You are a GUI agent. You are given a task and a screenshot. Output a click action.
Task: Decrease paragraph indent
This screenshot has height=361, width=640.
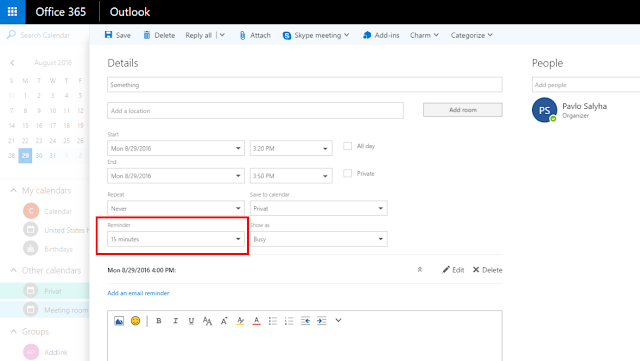click(305, 321)
